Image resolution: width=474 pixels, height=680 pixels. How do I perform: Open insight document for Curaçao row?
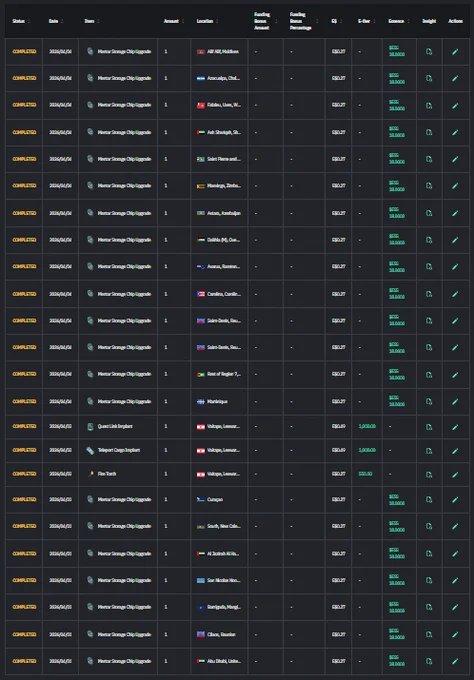click(429, 500)
